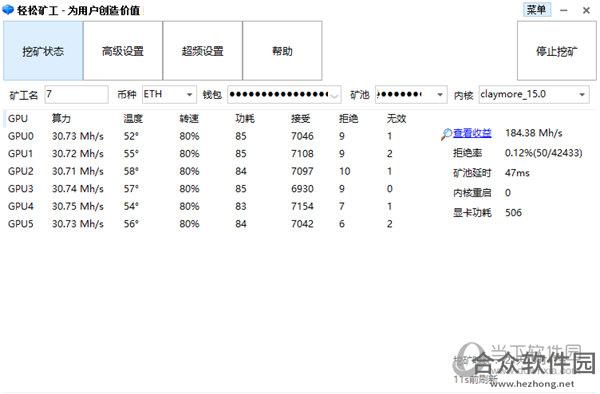This screenshot has height=394, width=600.
Task: Click accepted shares value 7097
Action: coord(302,171)
